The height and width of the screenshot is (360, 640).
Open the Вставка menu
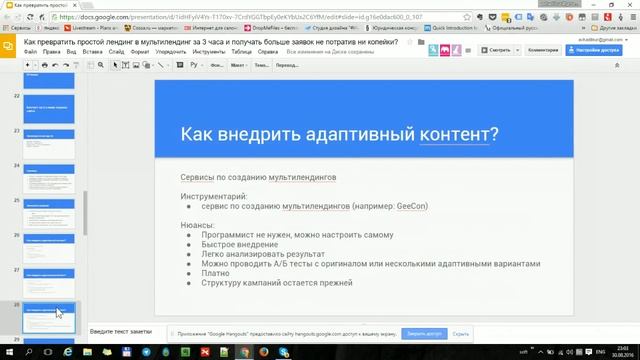(92, 52)
